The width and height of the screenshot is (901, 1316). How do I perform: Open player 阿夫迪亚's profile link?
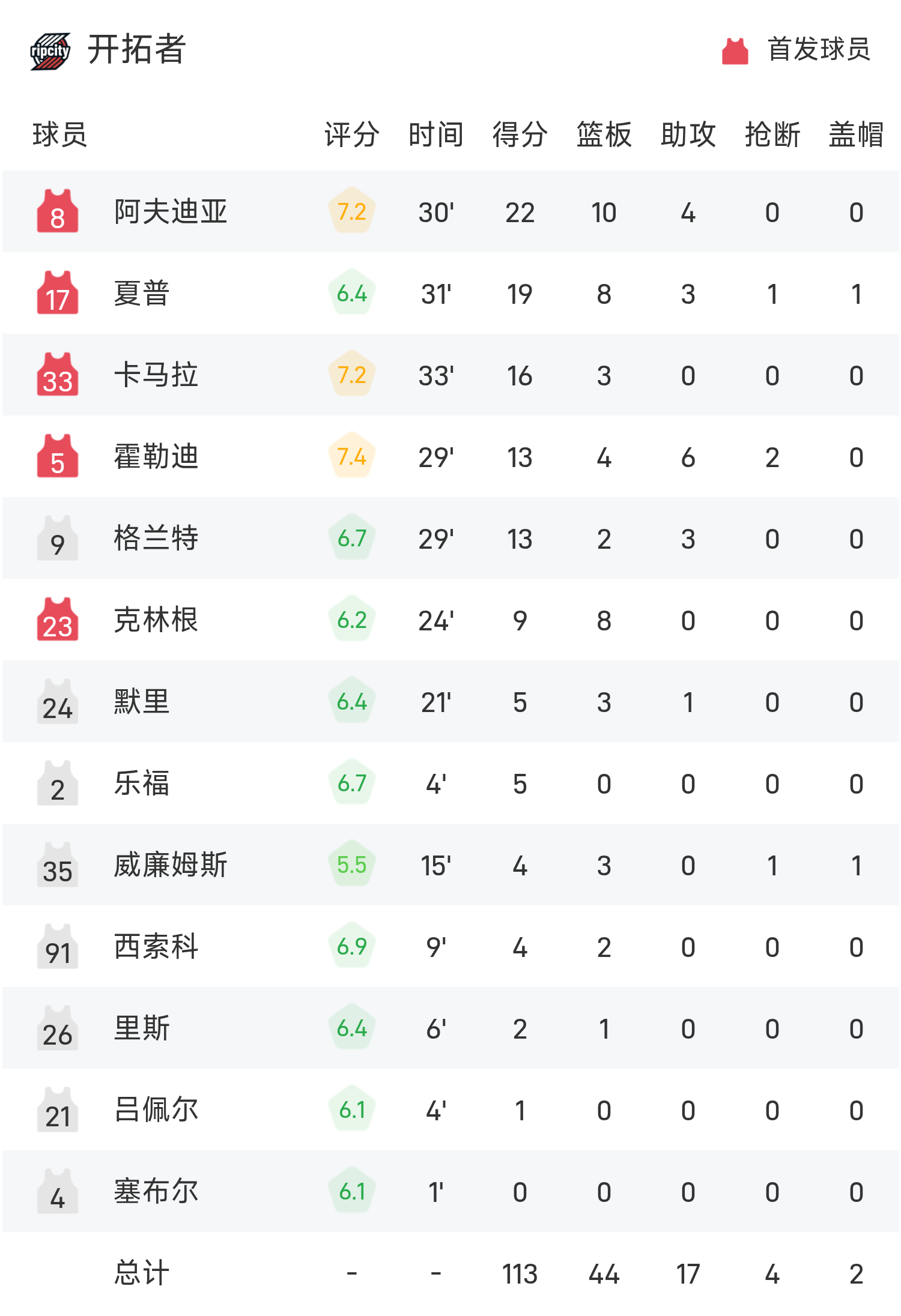point(171,211)
